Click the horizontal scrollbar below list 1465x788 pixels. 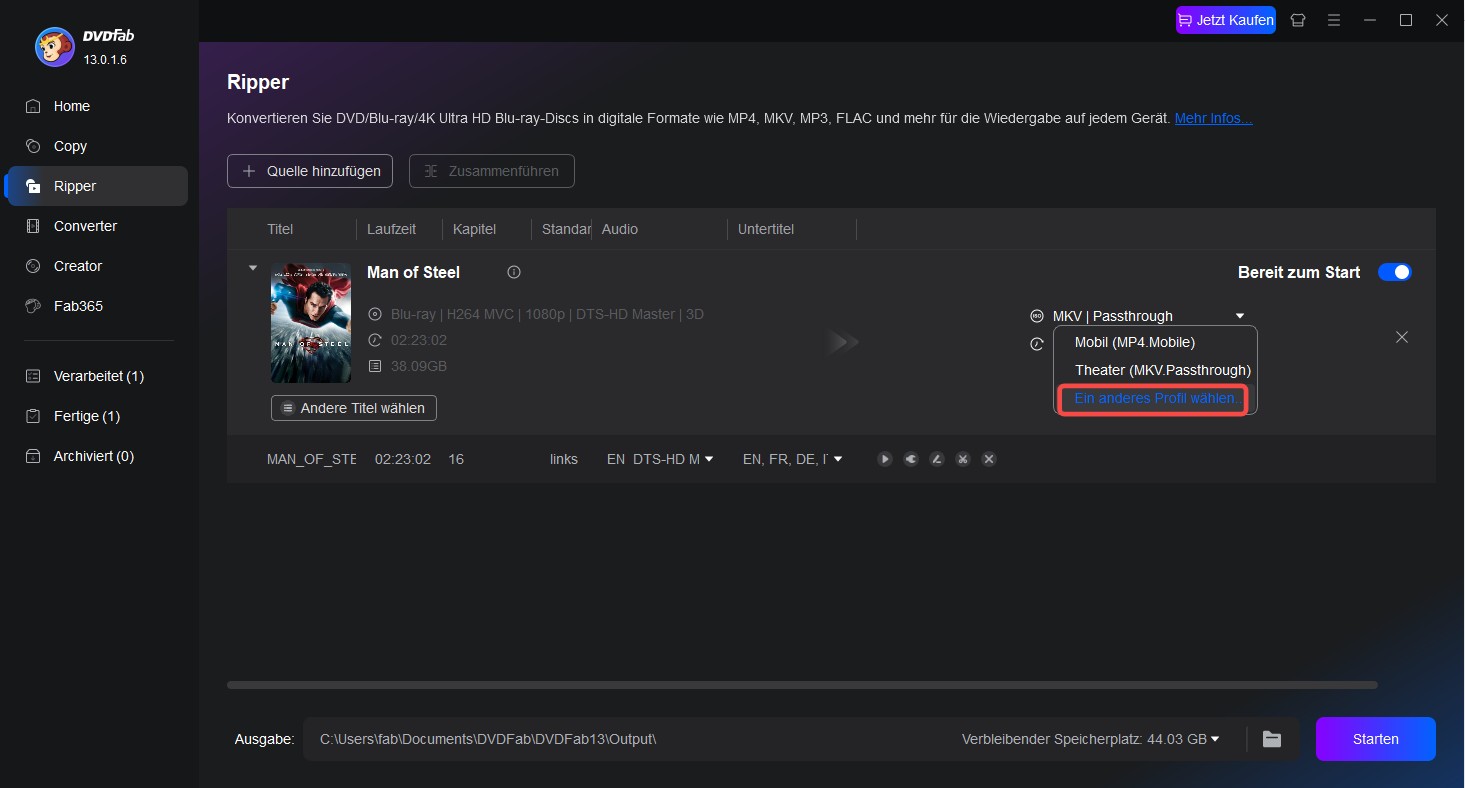pyautogui.click(x=802, y=685)
